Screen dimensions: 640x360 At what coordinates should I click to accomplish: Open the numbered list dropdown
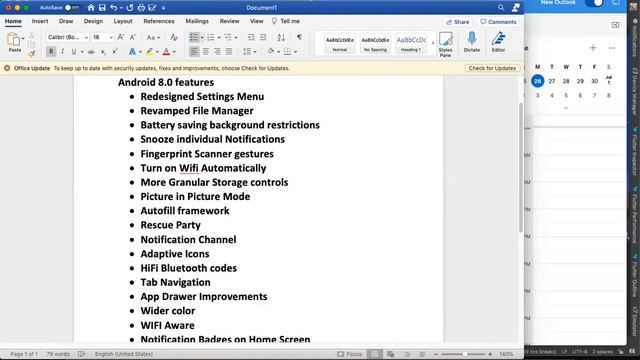(219, 38)
